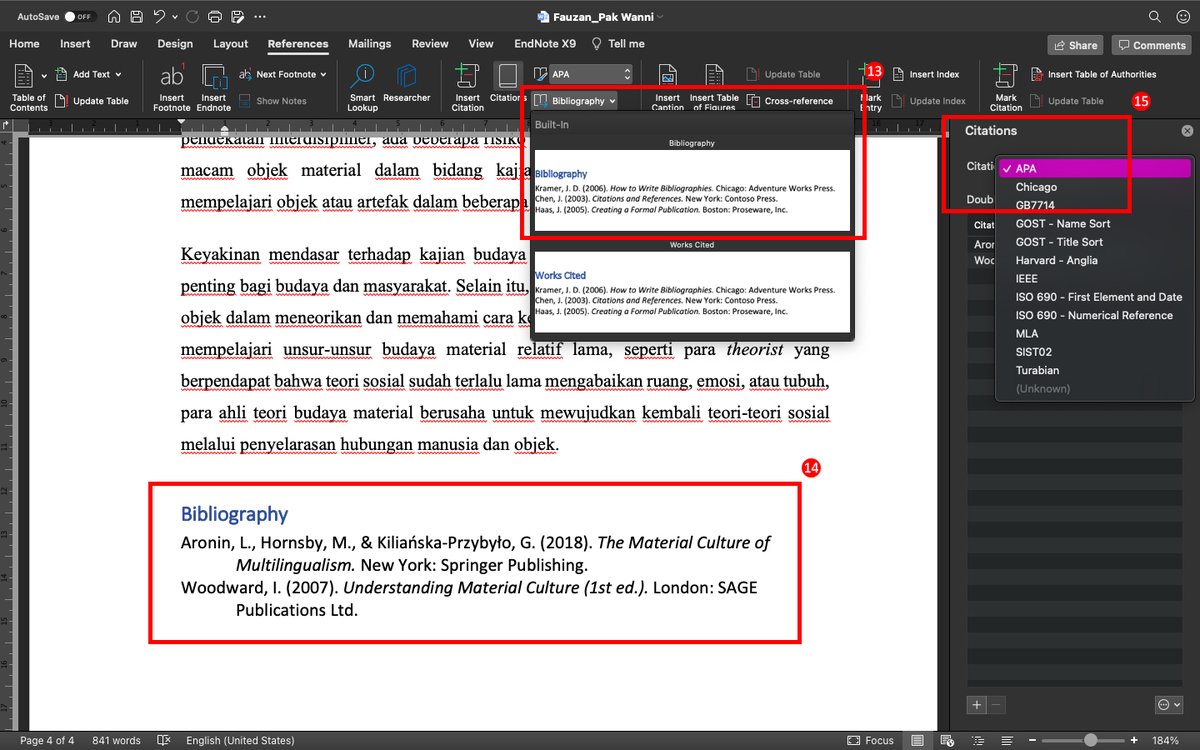Image resolution: width=1200 pixels, height=750 pixels.
Task: Click the Insert Index button
Action: click(x=926, y=74)
